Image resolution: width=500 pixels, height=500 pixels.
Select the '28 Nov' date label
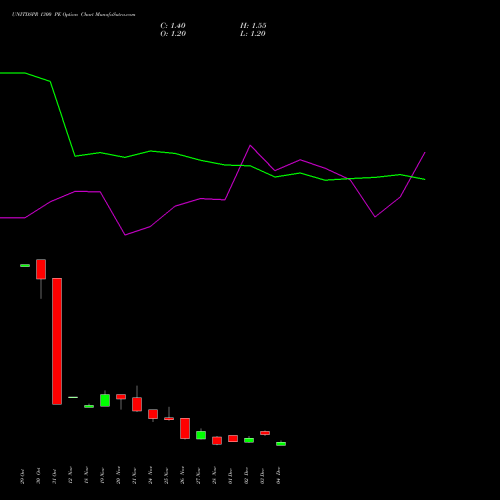(214, 476)
